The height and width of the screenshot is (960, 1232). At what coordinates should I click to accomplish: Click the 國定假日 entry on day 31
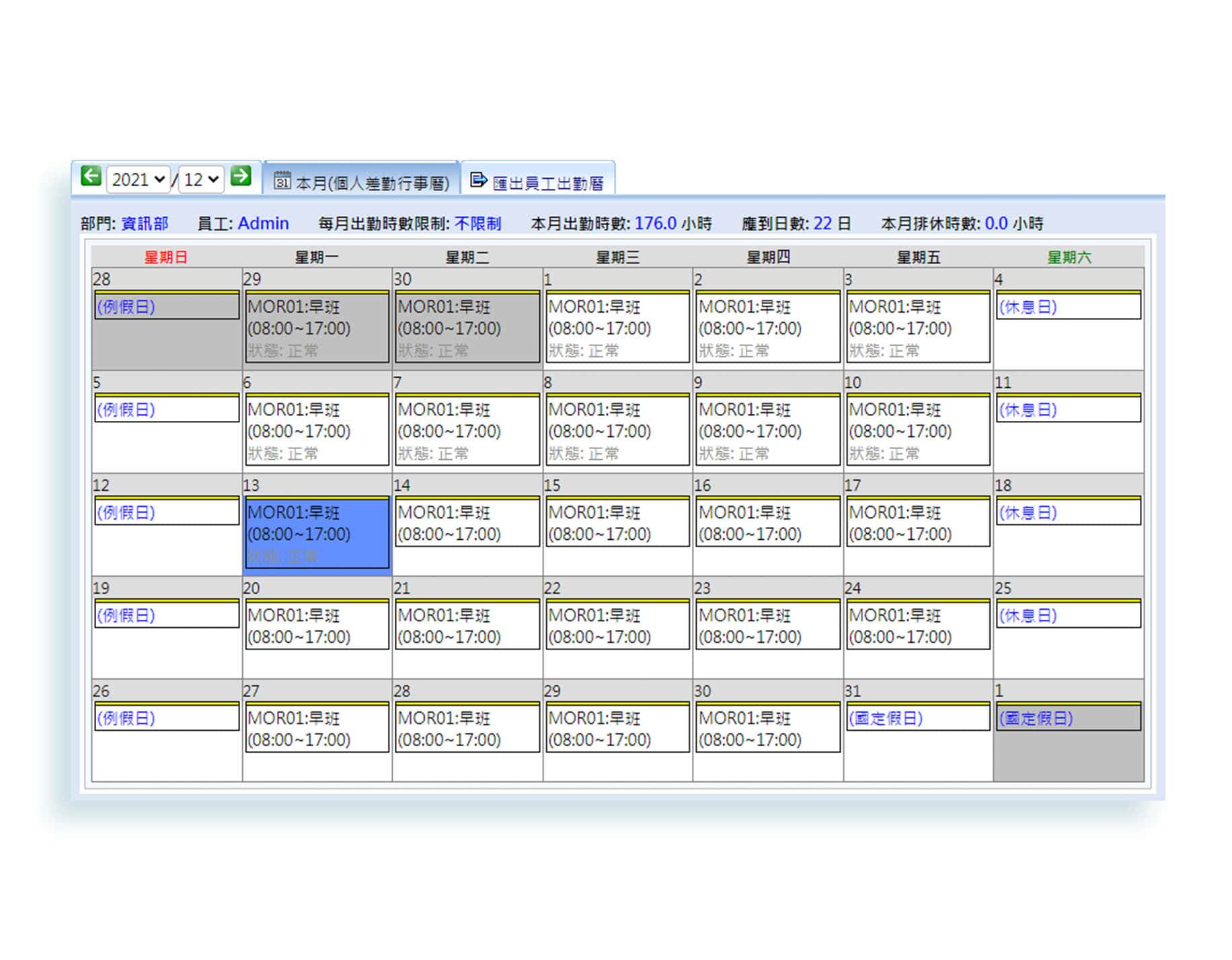886,718
